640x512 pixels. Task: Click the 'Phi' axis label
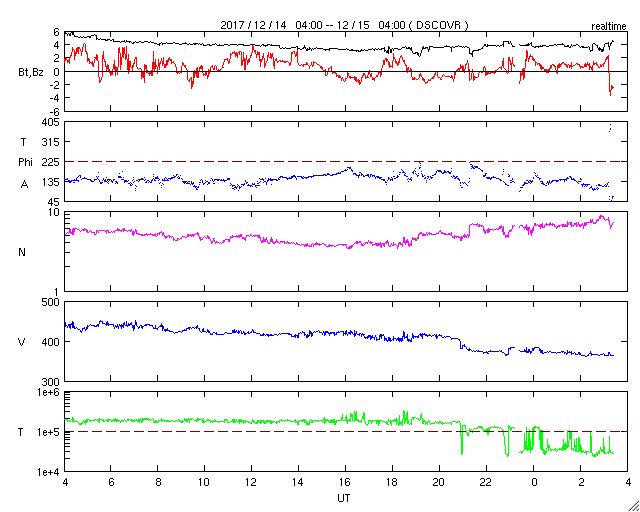coord(25,162)
